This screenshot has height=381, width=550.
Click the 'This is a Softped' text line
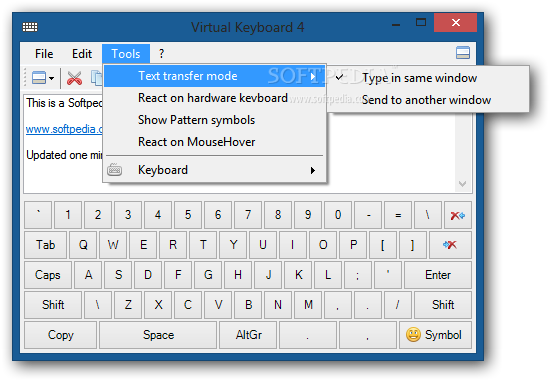64,103
